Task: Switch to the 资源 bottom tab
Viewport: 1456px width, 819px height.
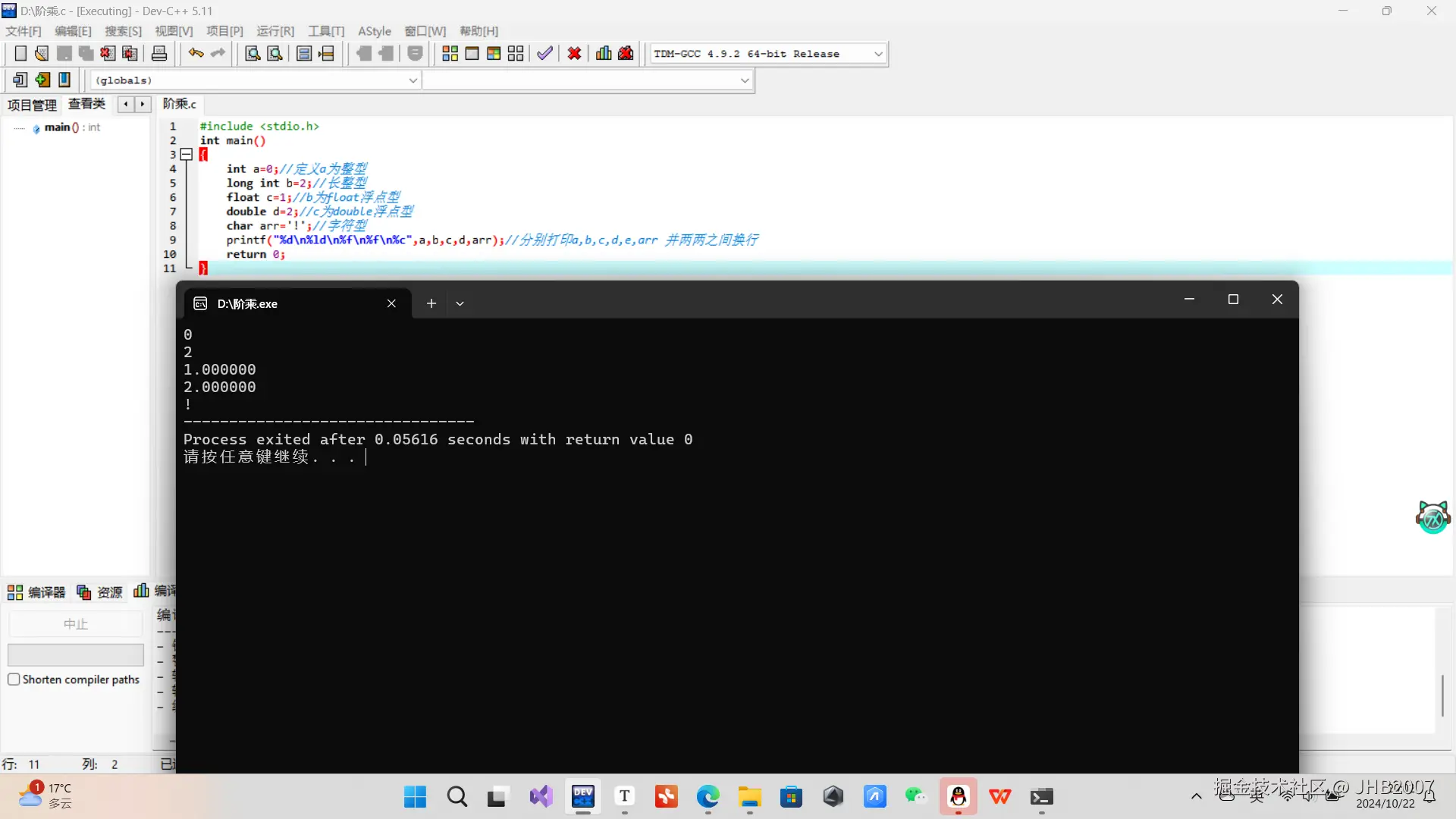Action: coord(100,591)
